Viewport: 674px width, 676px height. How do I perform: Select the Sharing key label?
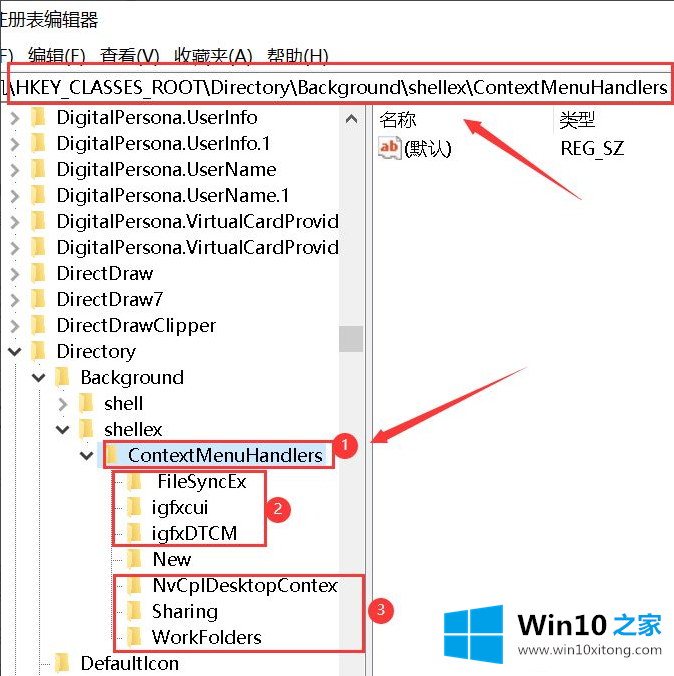tap(185, 612)
